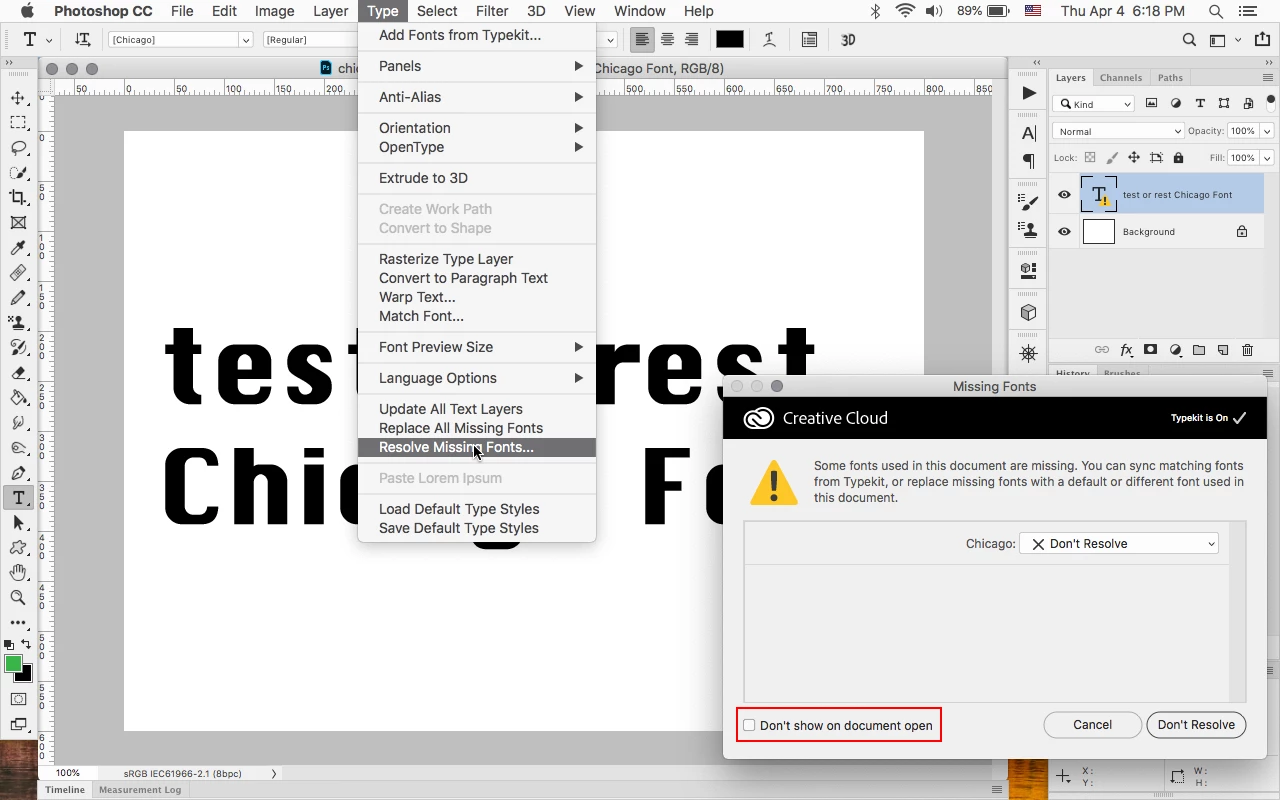
Task: Select the Crop tool
Action: 18,198
